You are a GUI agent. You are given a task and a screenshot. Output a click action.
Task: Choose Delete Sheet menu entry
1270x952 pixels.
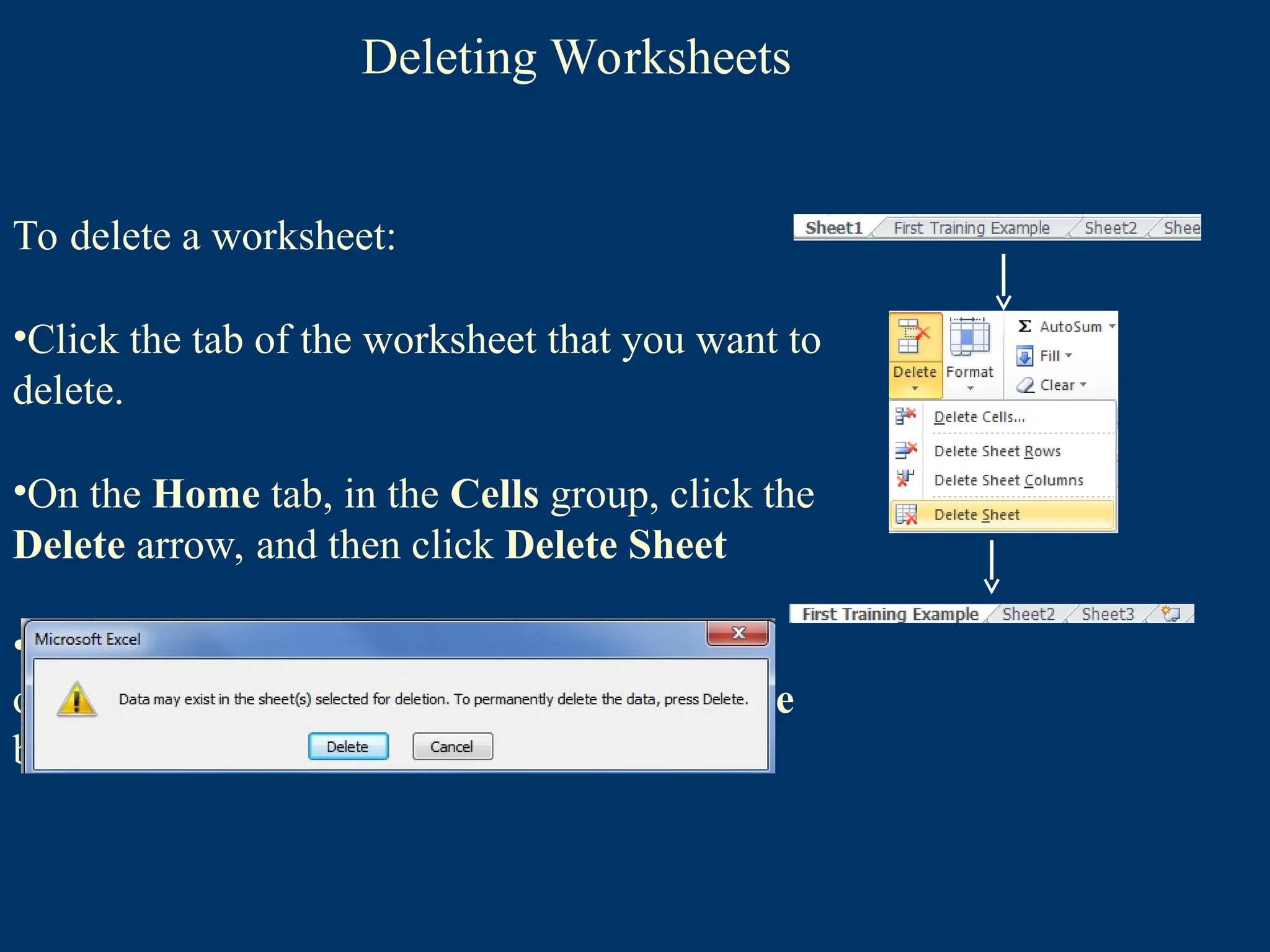click(1003, 515)
